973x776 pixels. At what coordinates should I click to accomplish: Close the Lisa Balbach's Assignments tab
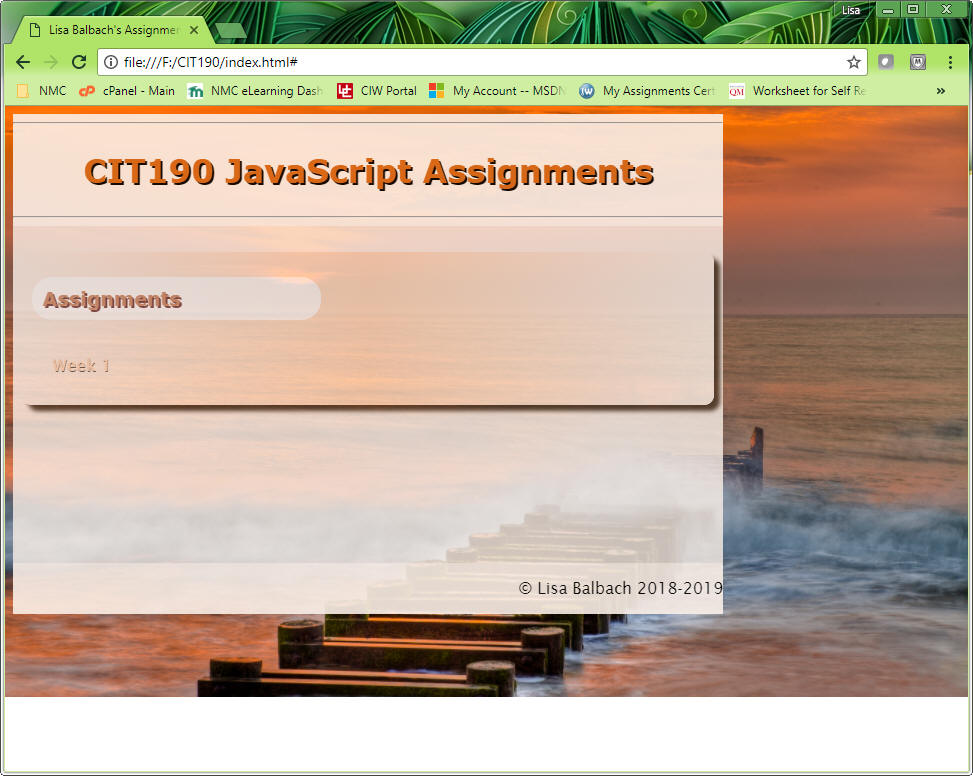coord(194,30)
